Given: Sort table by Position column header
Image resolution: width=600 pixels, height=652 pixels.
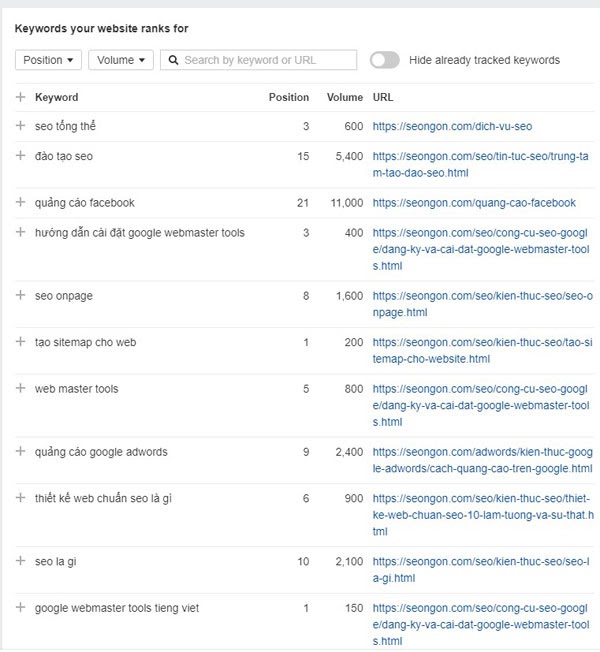Looking at the screenshot, I should [289, 97].
